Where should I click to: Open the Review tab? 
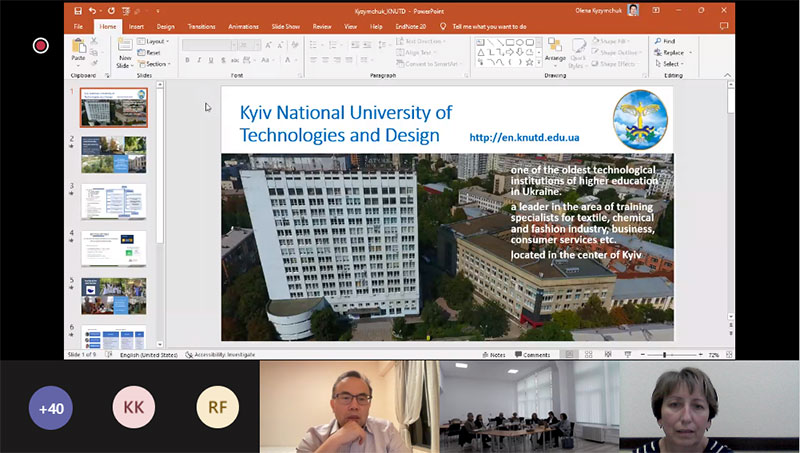point(321,27)
